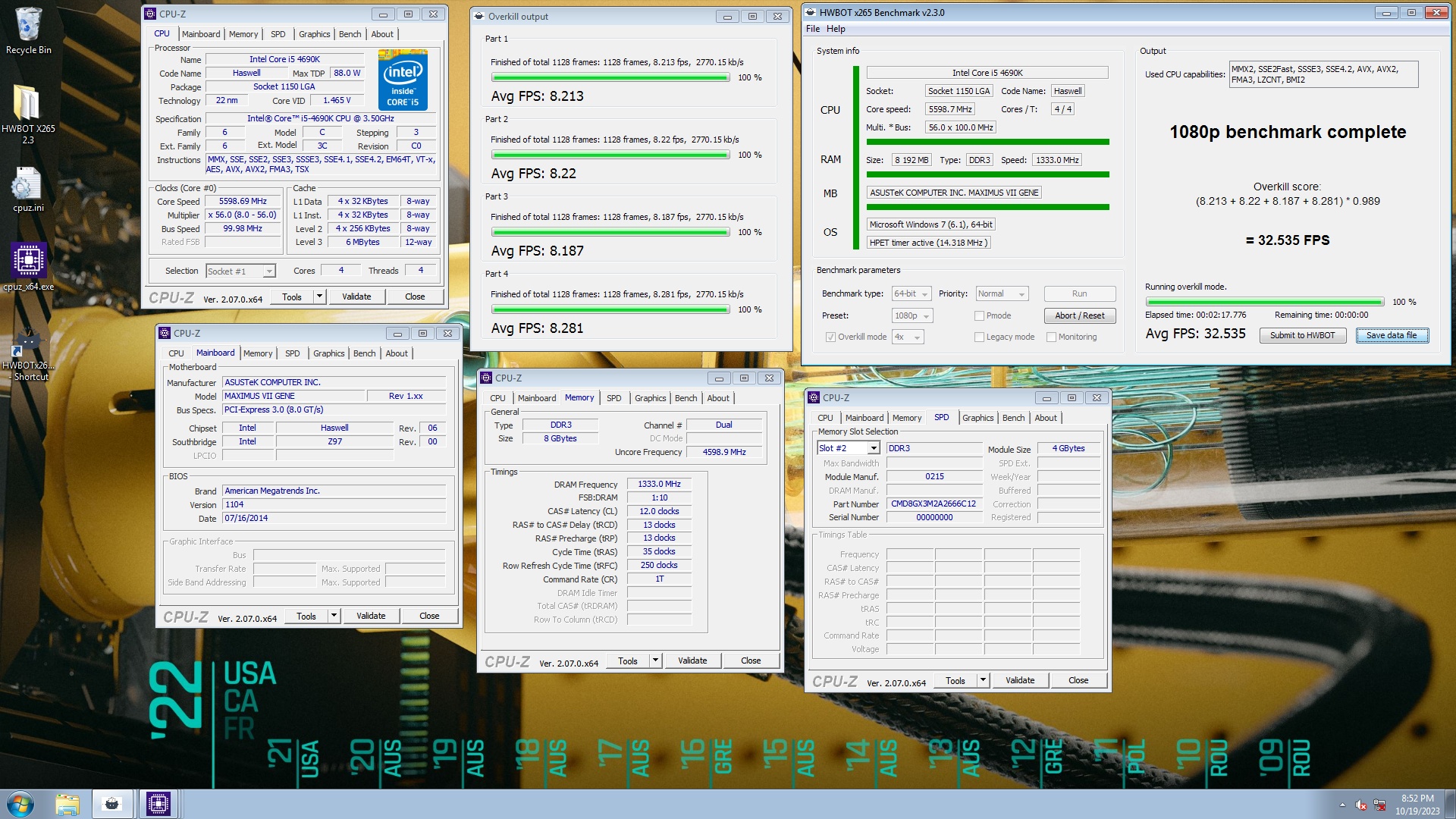Image resolution: width=1456 pixels, height=819 pixels.
Task: Click Save data file button
Action: [x=1392, y=335]
